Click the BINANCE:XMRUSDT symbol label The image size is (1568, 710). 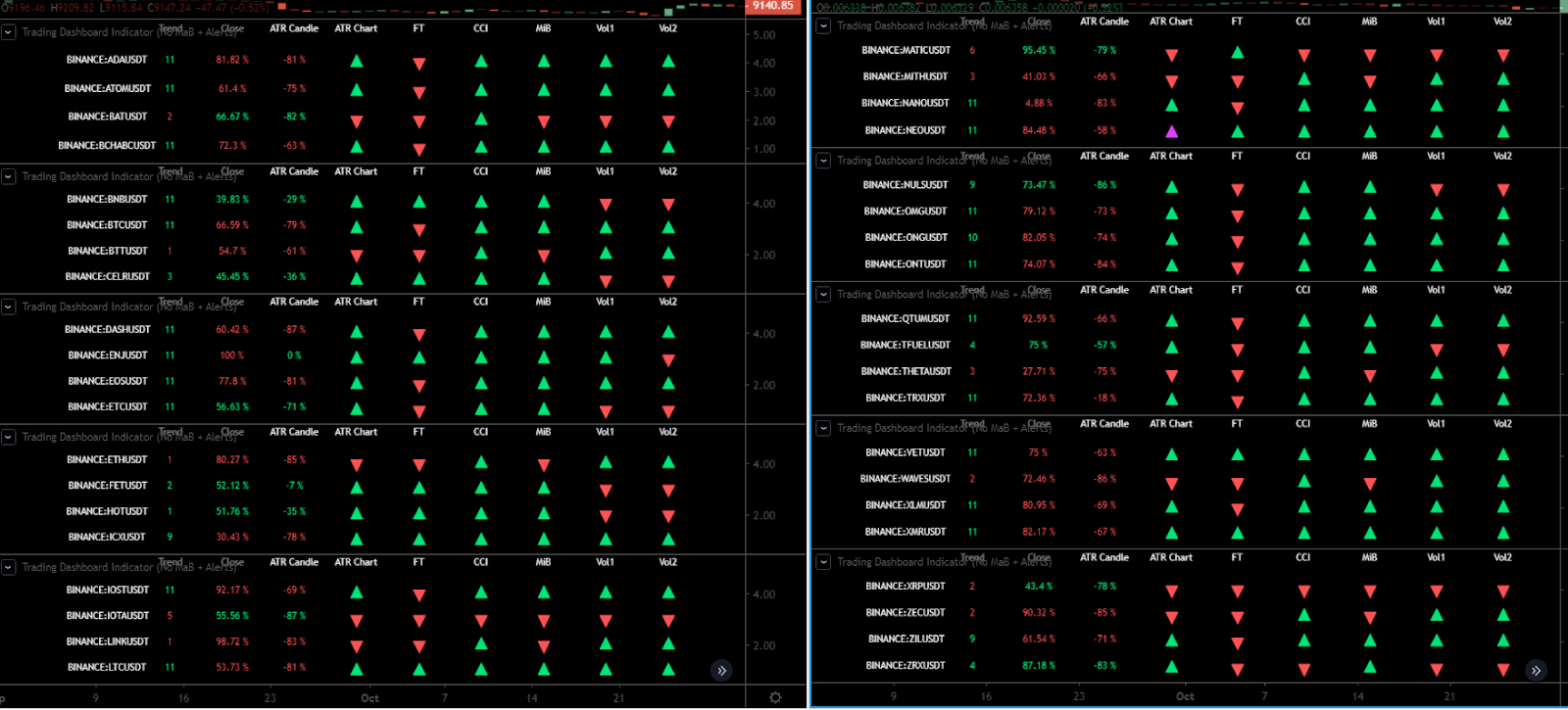pyautogui.click(x=906, y=532)
